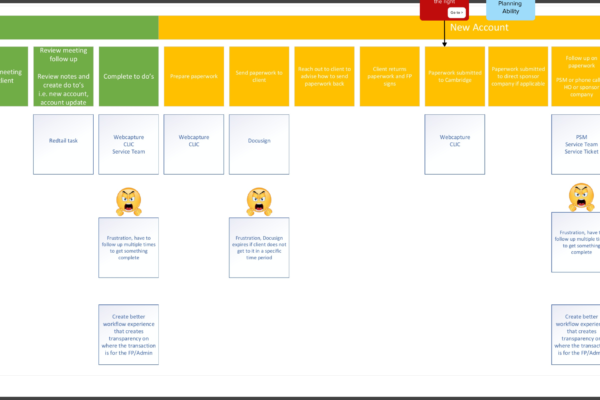600x400 pixels.
Task: Click 'Webcapture CLIC' box under Prepare paperwork
Action: click(194, 144)
